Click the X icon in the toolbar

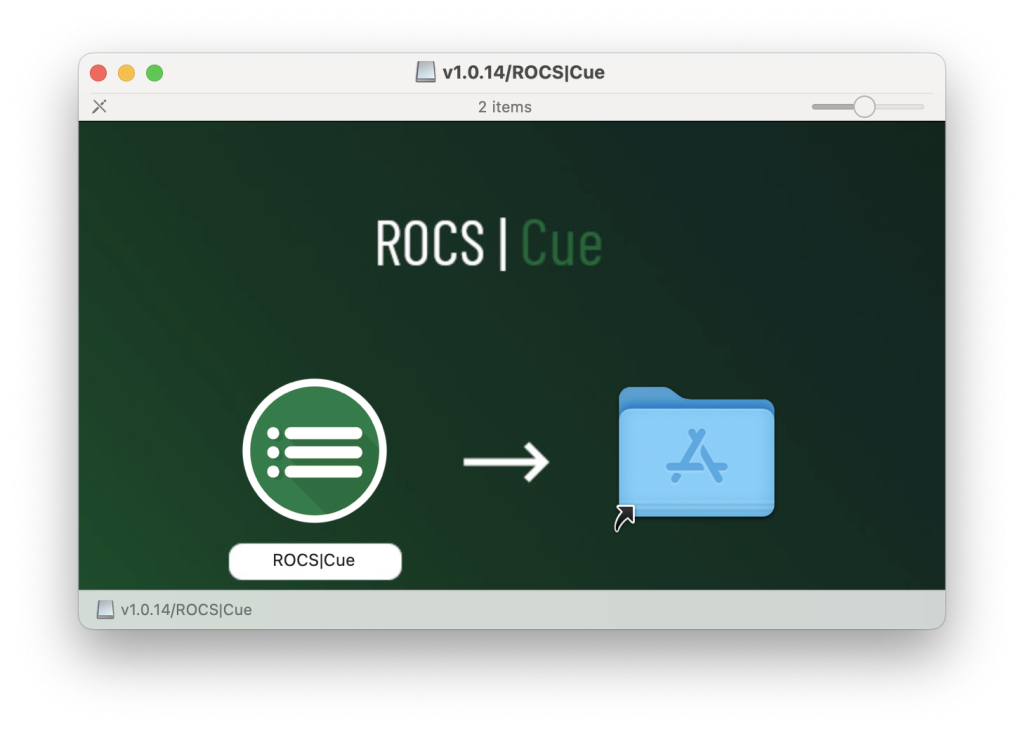pyautogui.click(x=98, y=106)
